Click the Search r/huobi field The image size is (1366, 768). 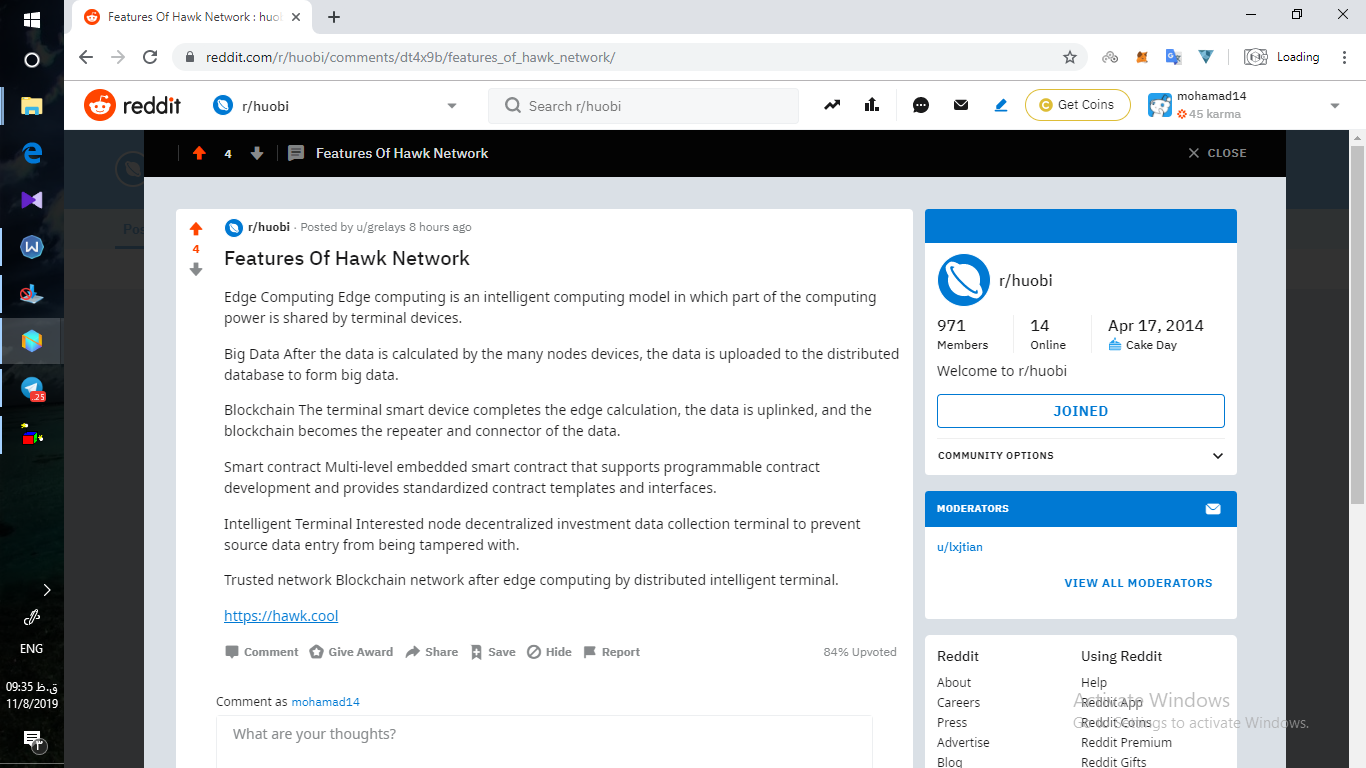click(x=643, y=106)
